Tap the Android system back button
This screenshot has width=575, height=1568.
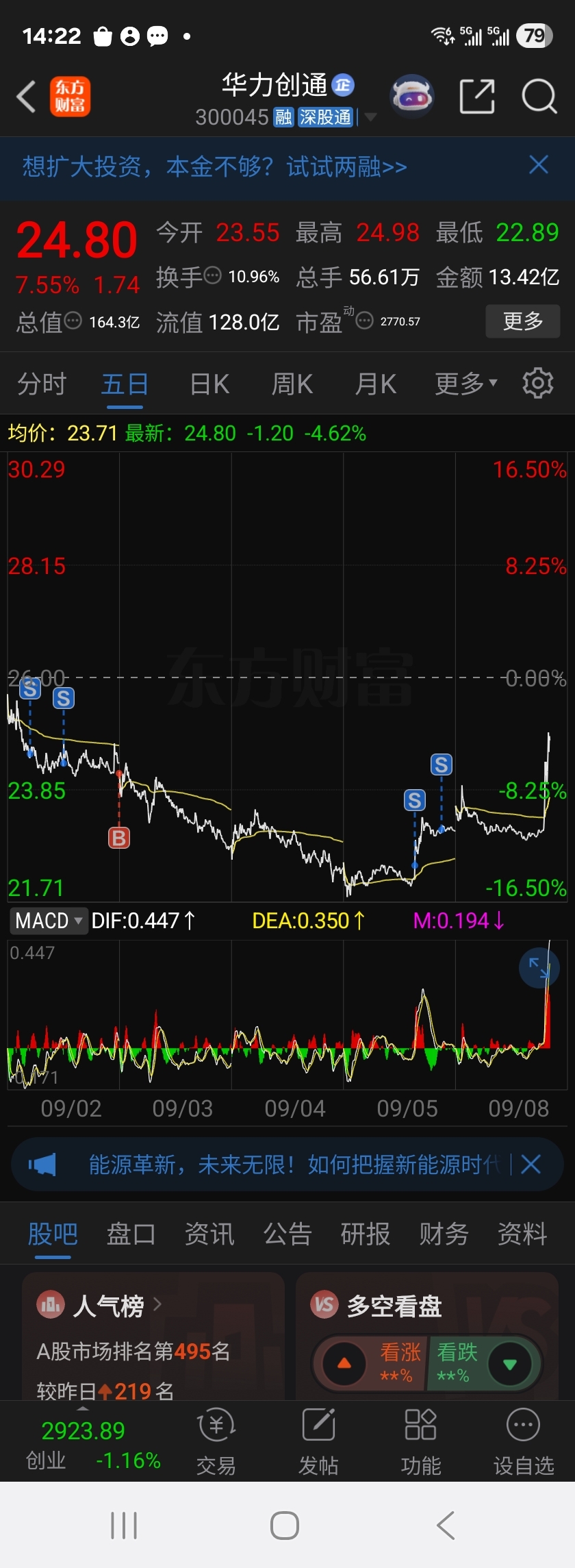pyautogui.click(x=446, y=1526)
